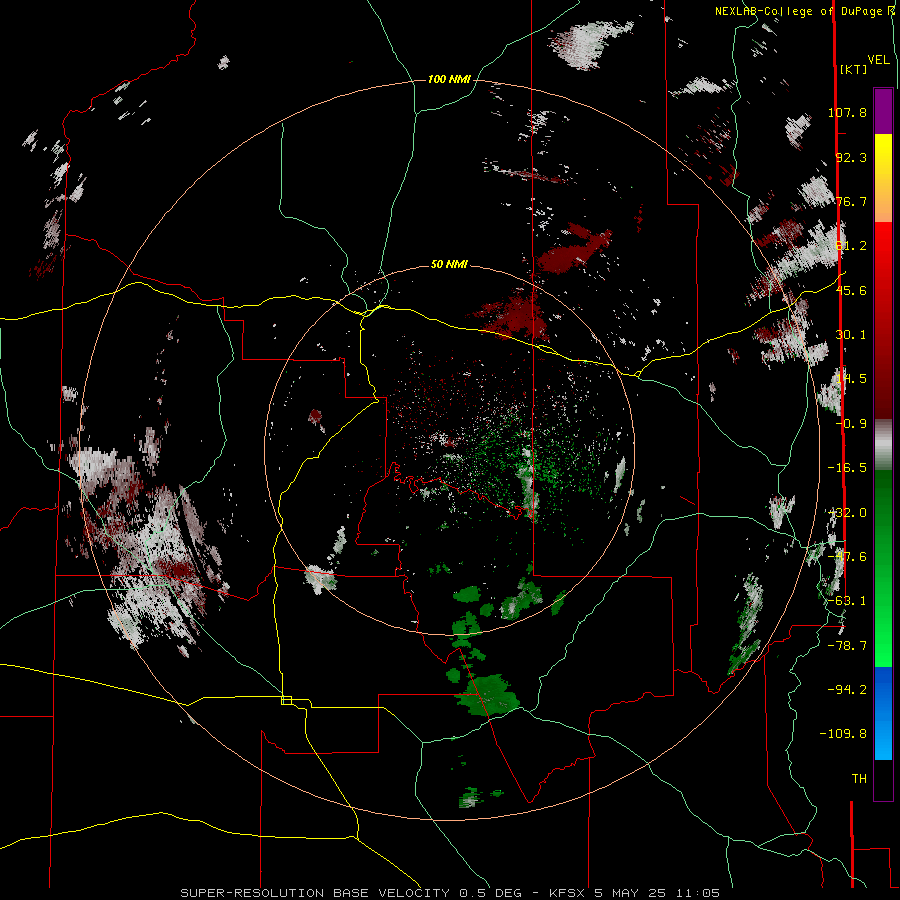Click the -63.1 legend value
900x900 pixels.
(847, 601)
